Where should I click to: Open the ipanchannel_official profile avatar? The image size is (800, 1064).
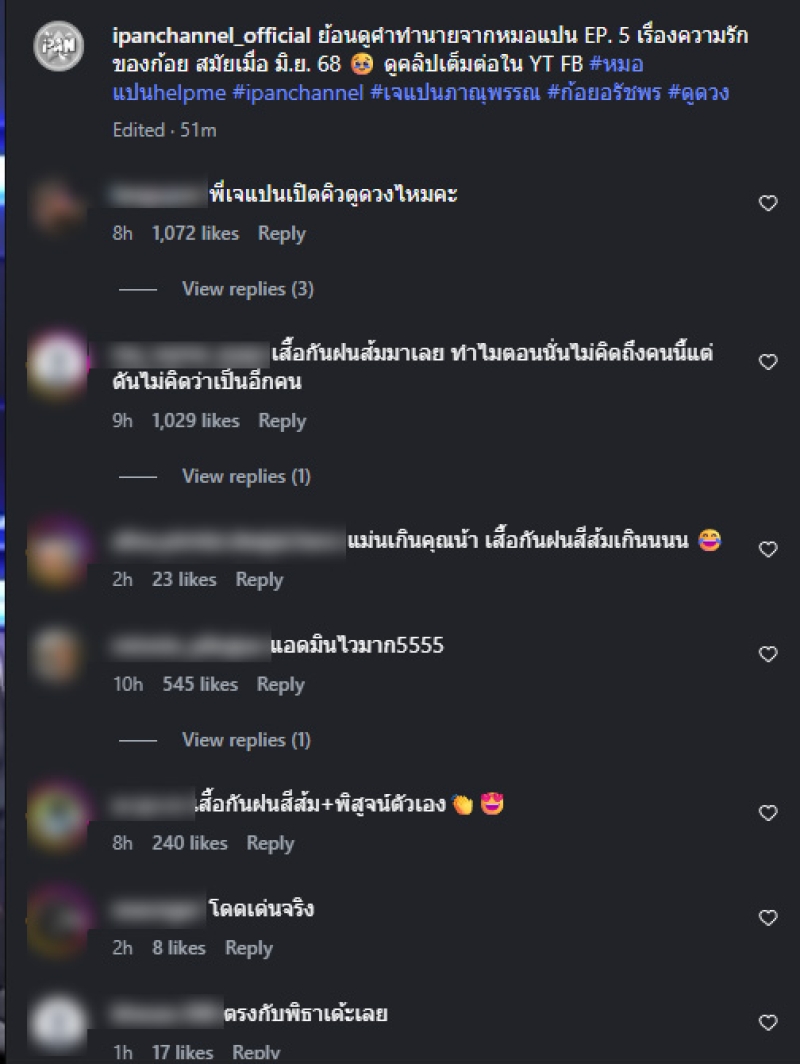click(59, 46)
